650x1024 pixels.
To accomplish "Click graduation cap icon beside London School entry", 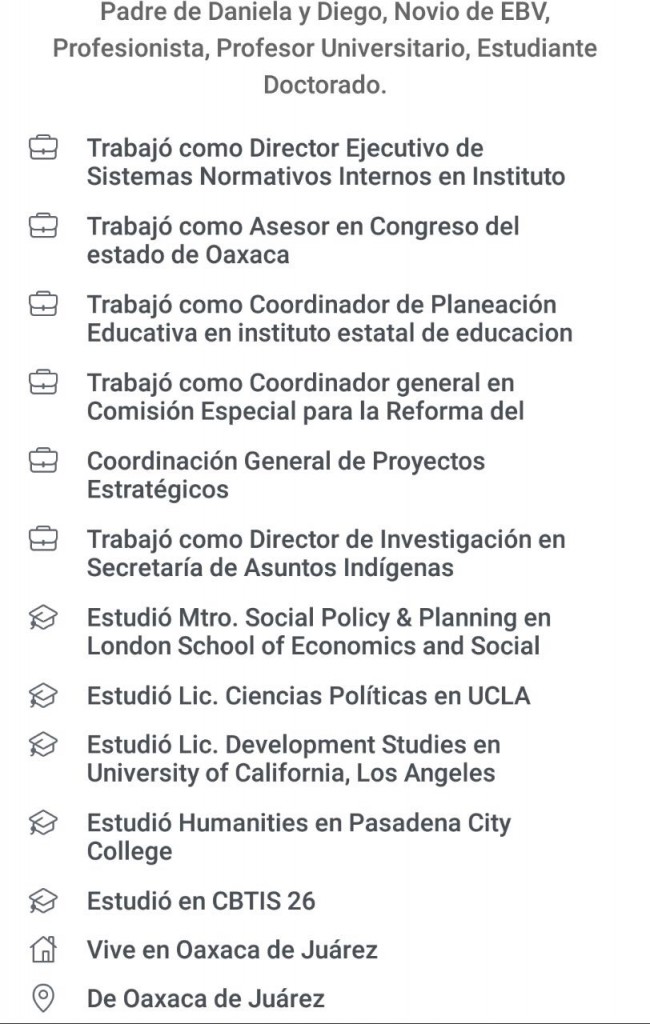I will (x=43, y=618).
